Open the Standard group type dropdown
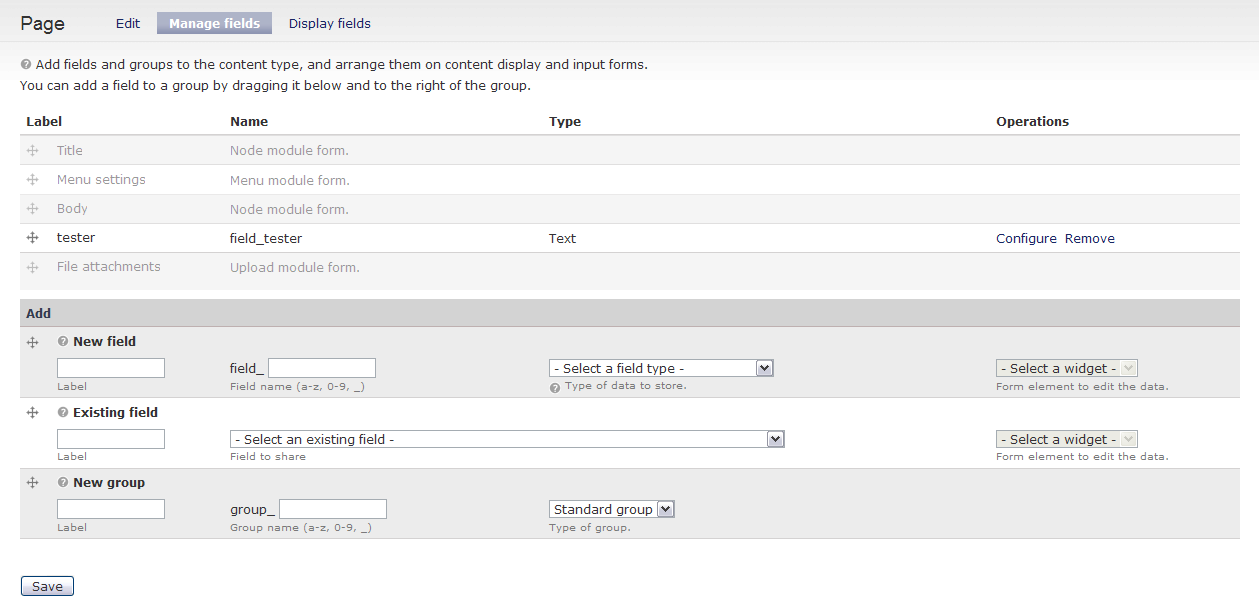Viewport: 1259px width, 604px height. click(x=611, y=509)
